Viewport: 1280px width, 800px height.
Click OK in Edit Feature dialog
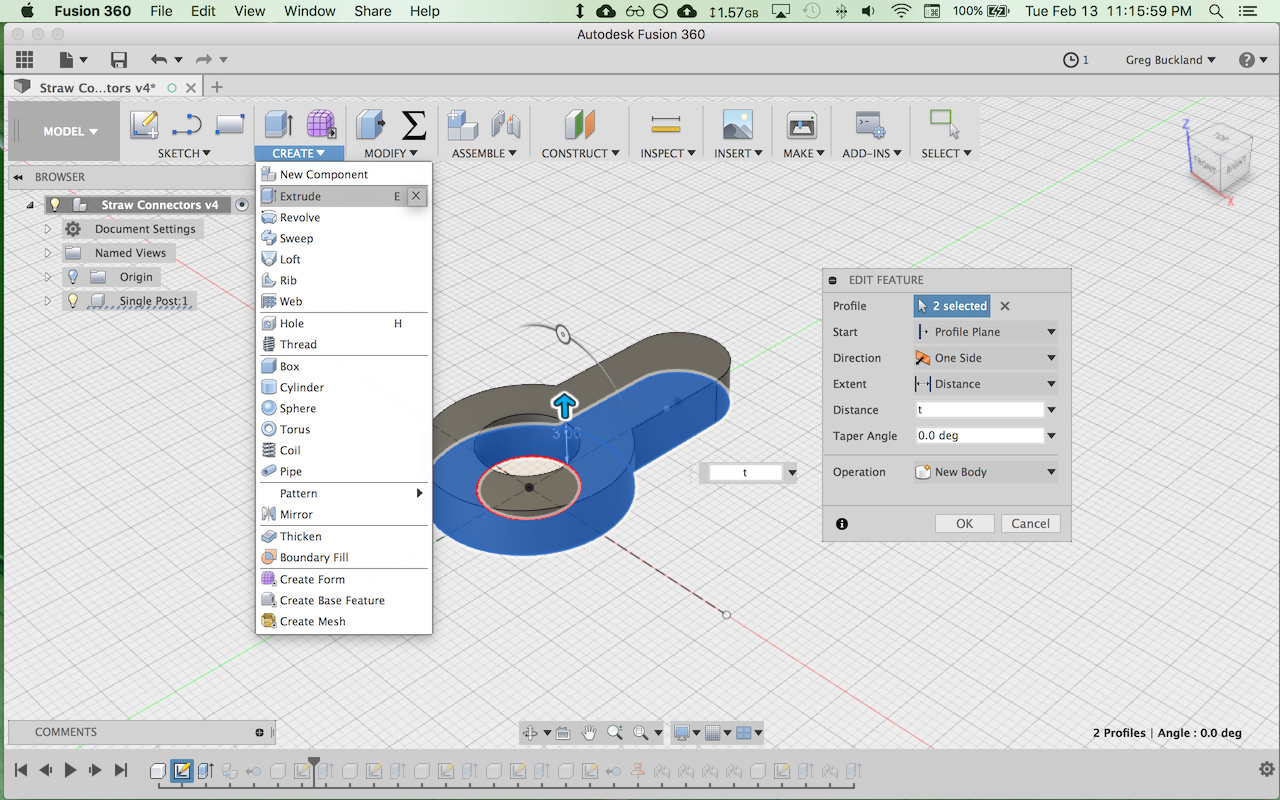pos(964,523)
